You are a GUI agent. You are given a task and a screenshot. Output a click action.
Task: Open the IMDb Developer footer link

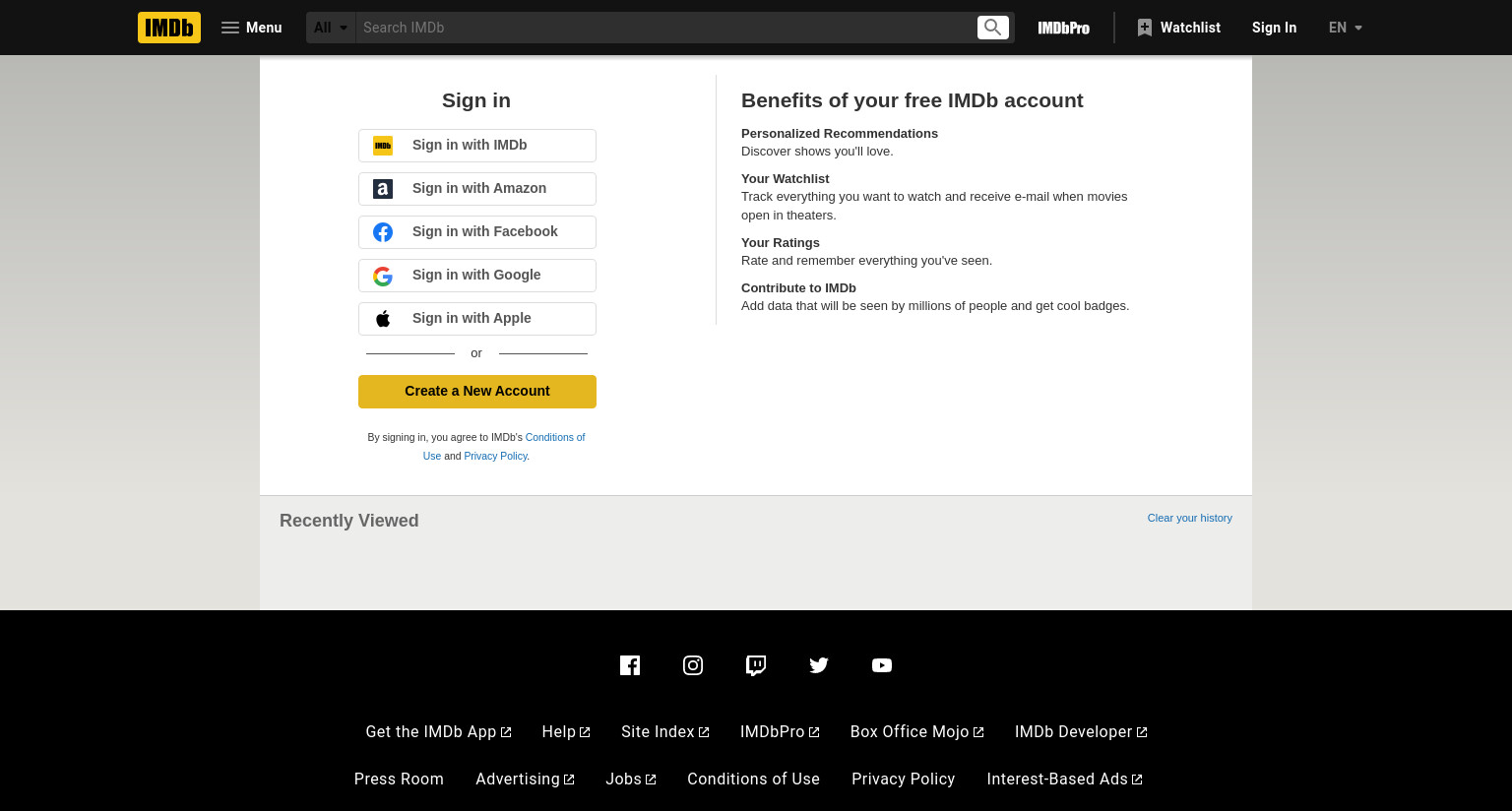coord(1081,731)
